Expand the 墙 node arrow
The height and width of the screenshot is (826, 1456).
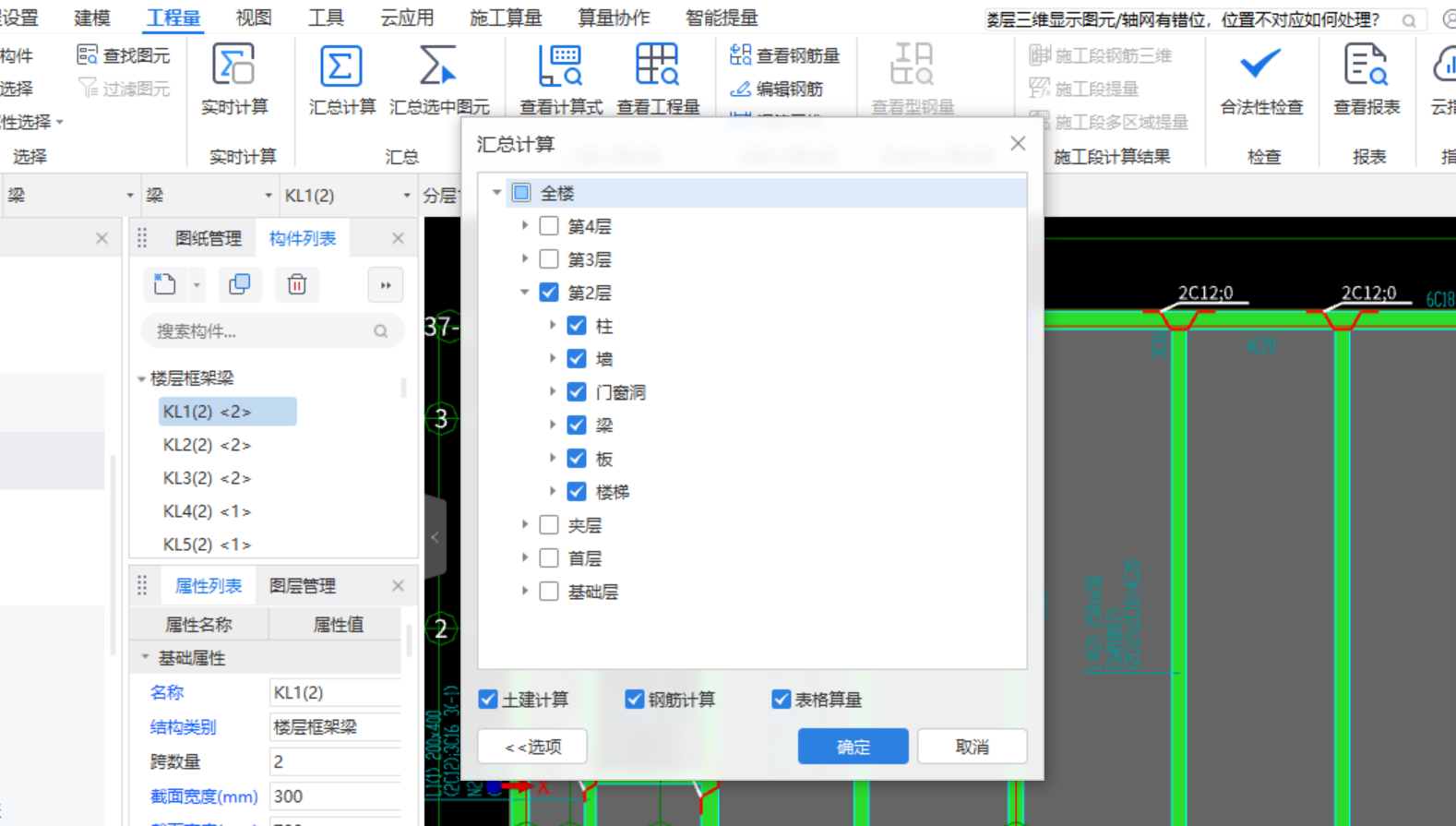(x=552, y=359)
